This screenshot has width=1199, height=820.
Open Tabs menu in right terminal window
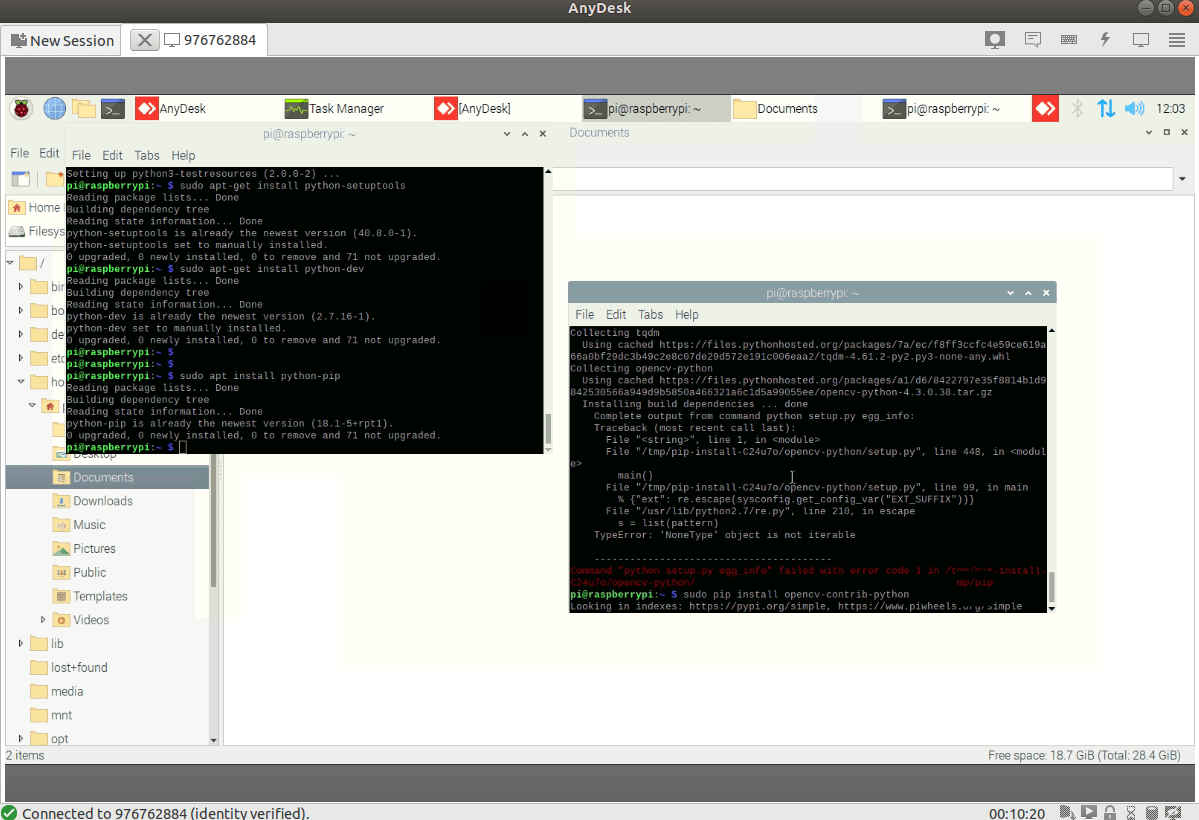[x=650, y=314]
